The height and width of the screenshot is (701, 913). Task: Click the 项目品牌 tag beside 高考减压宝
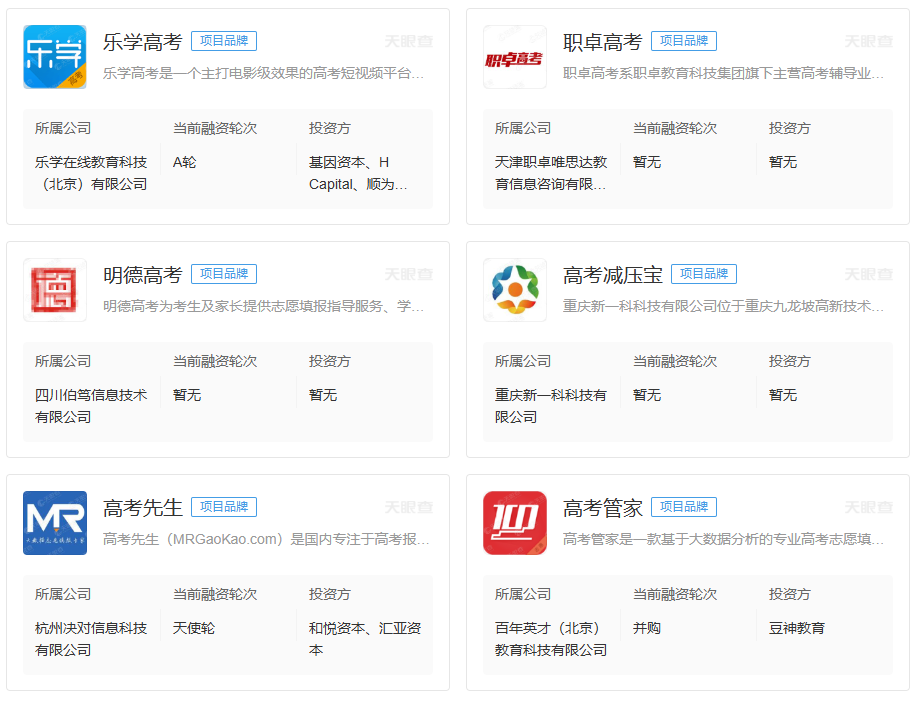point(704,274)
